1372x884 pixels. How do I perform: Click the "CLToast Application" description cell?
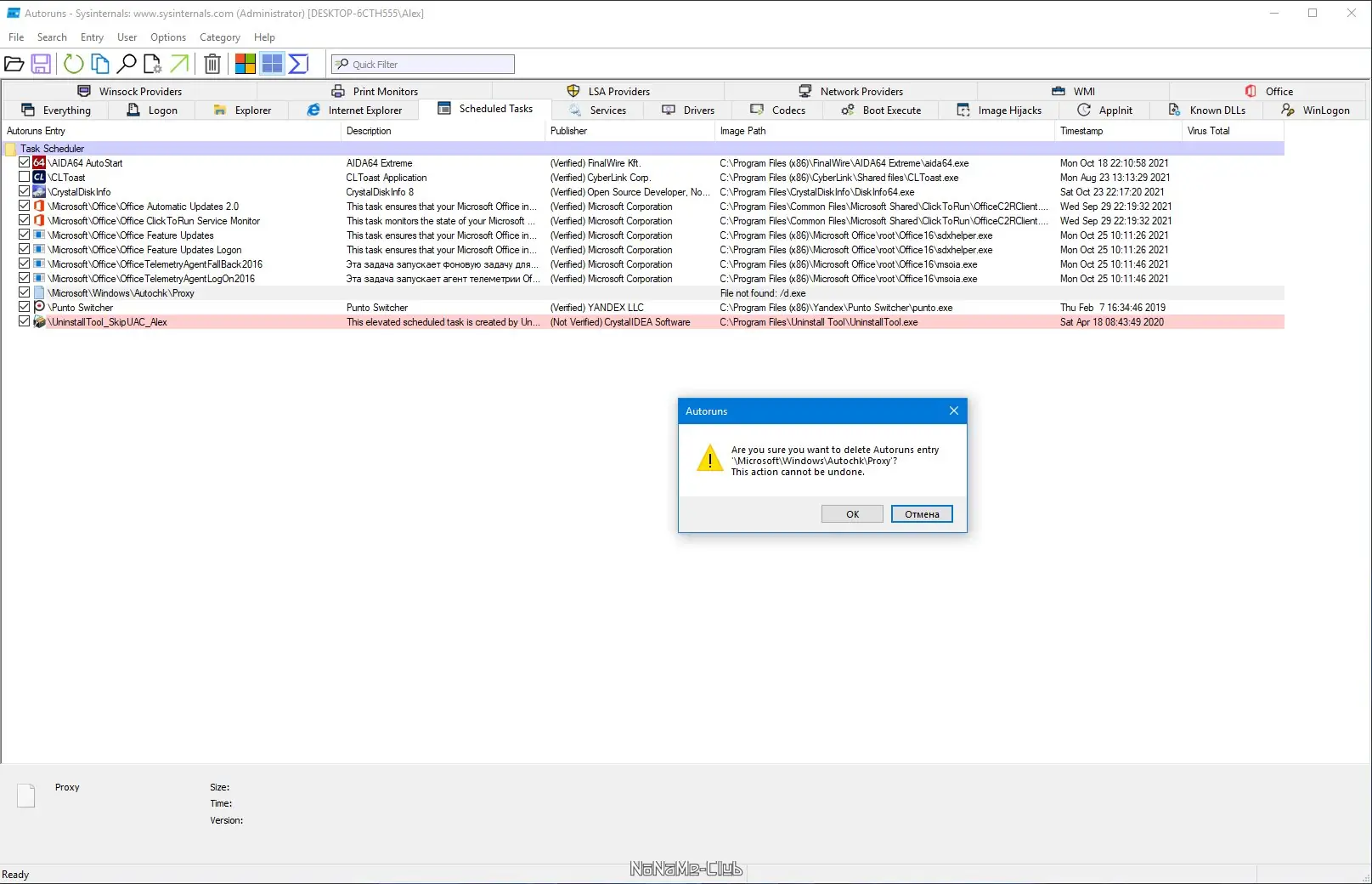click(387, 178)
